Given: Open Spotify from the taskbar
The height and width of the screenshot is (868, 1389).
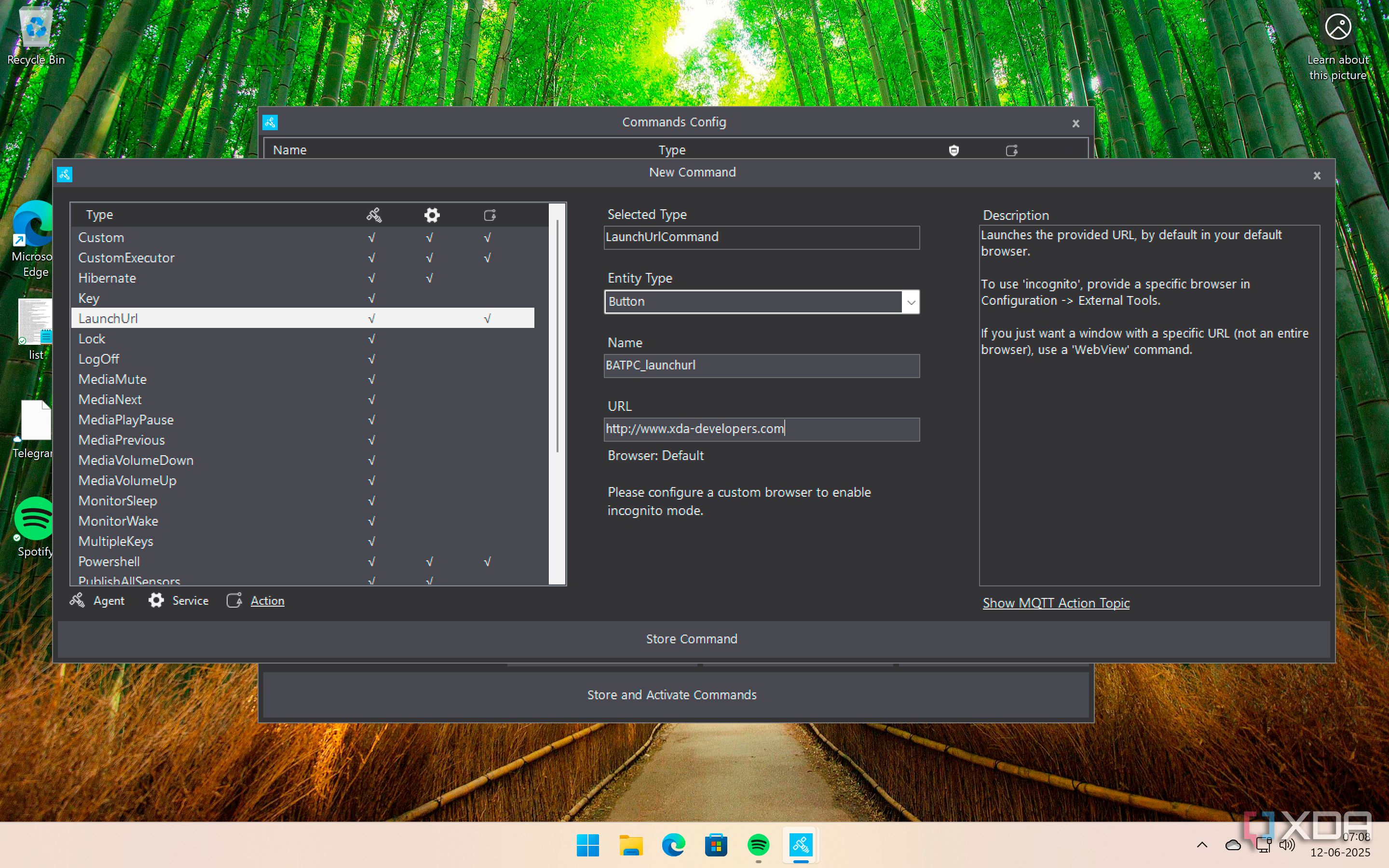Looking at the screenshot, I should (758, 844).
